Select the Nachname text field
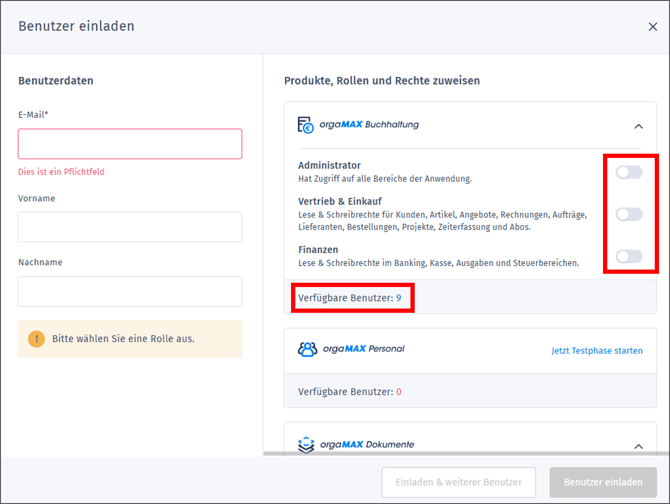The image size is (670, 504). tap(130, 291)
